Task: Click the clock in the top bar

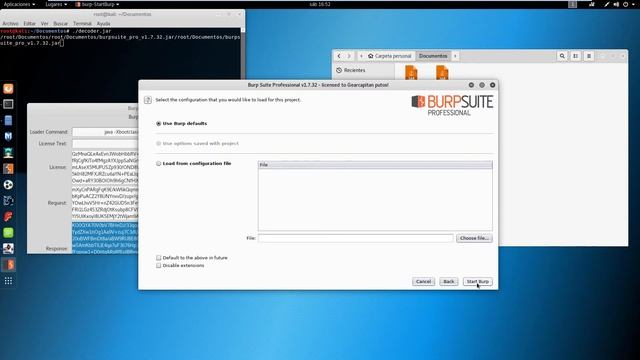Action: point(320,4)
